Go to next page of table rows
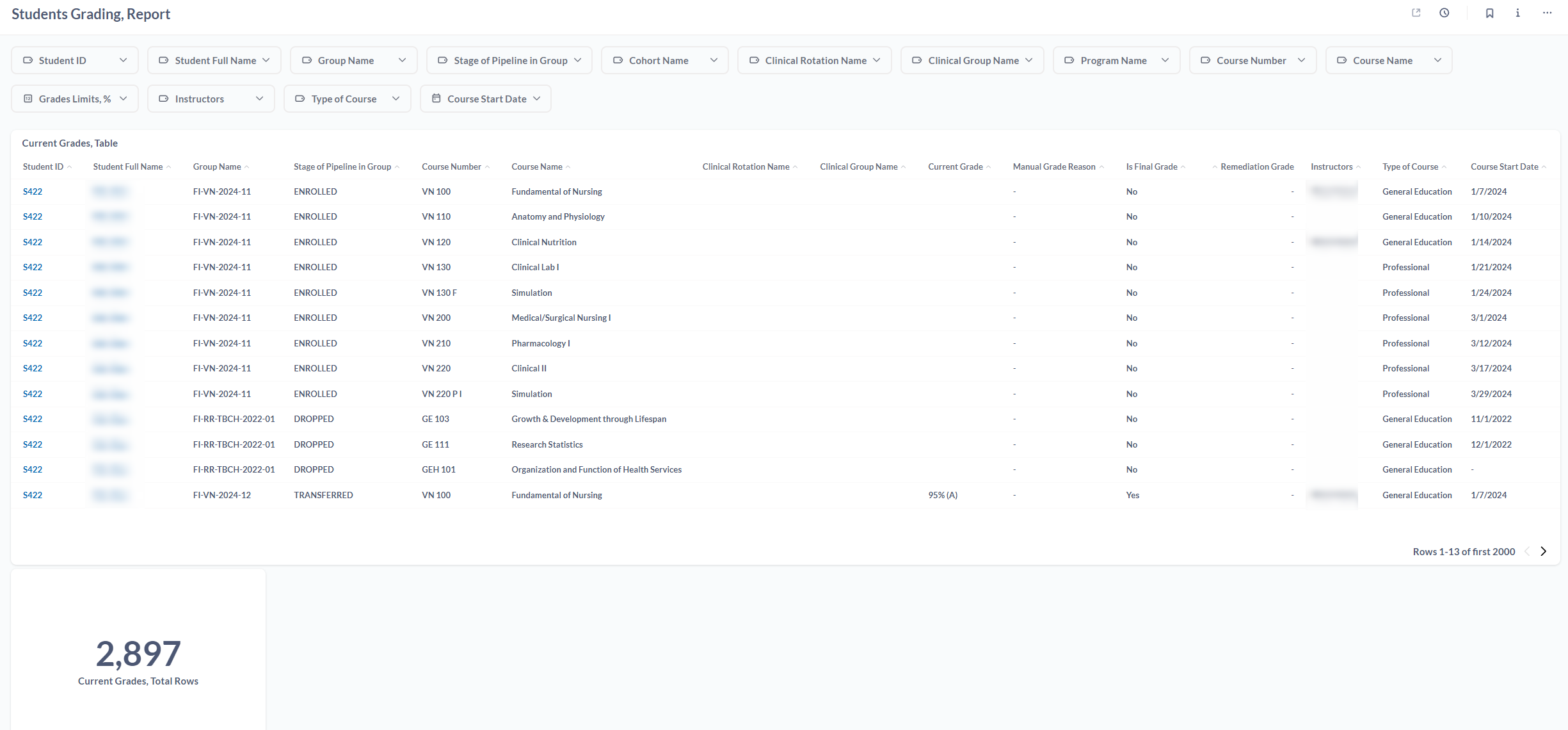Screen dimensions: 1568x730 (x=1543, y=551)
